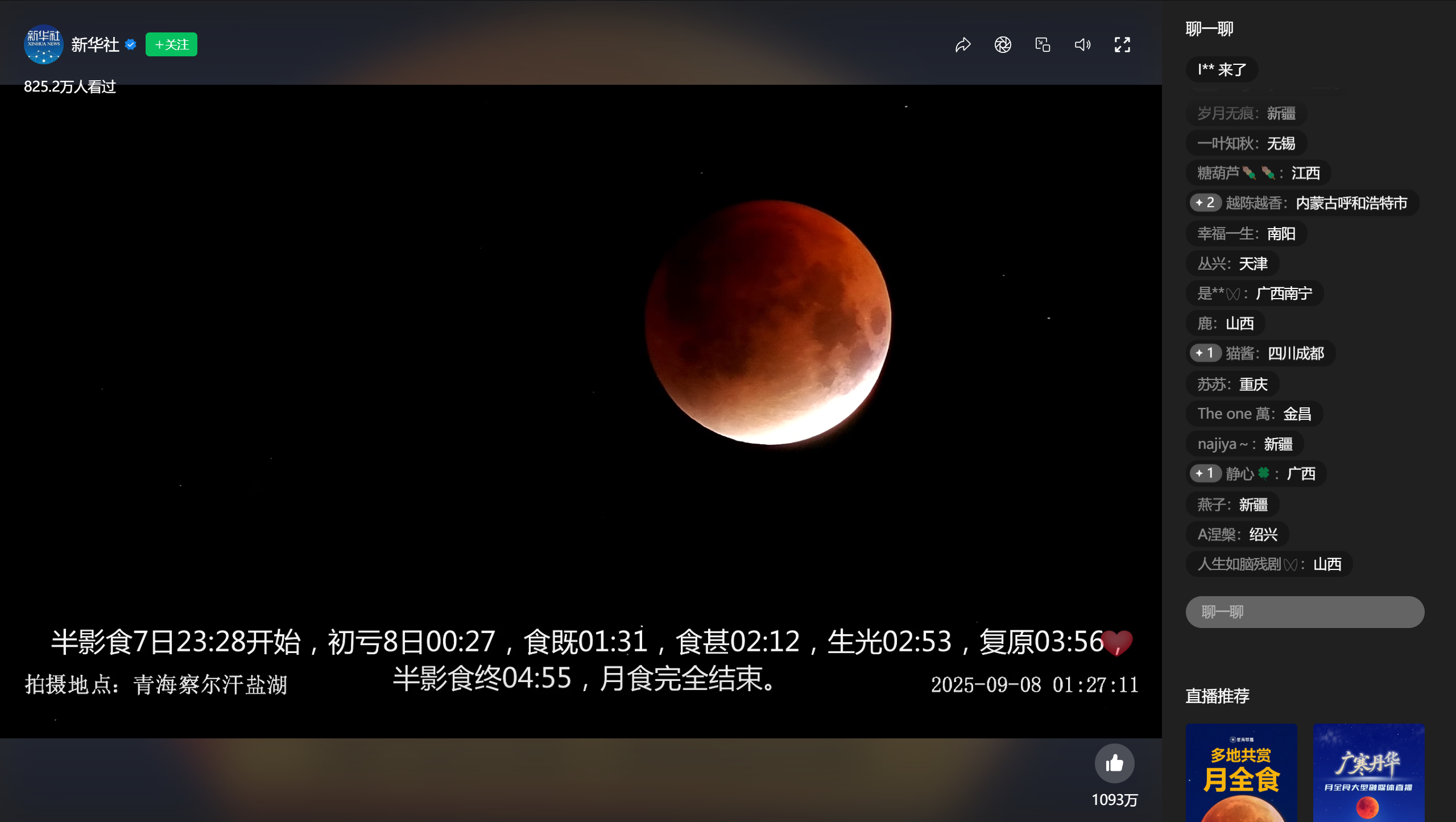Focus the 聊一聊 chat input box
The width and height of the screenshot is (1456, 822).
click(1304, 612)
